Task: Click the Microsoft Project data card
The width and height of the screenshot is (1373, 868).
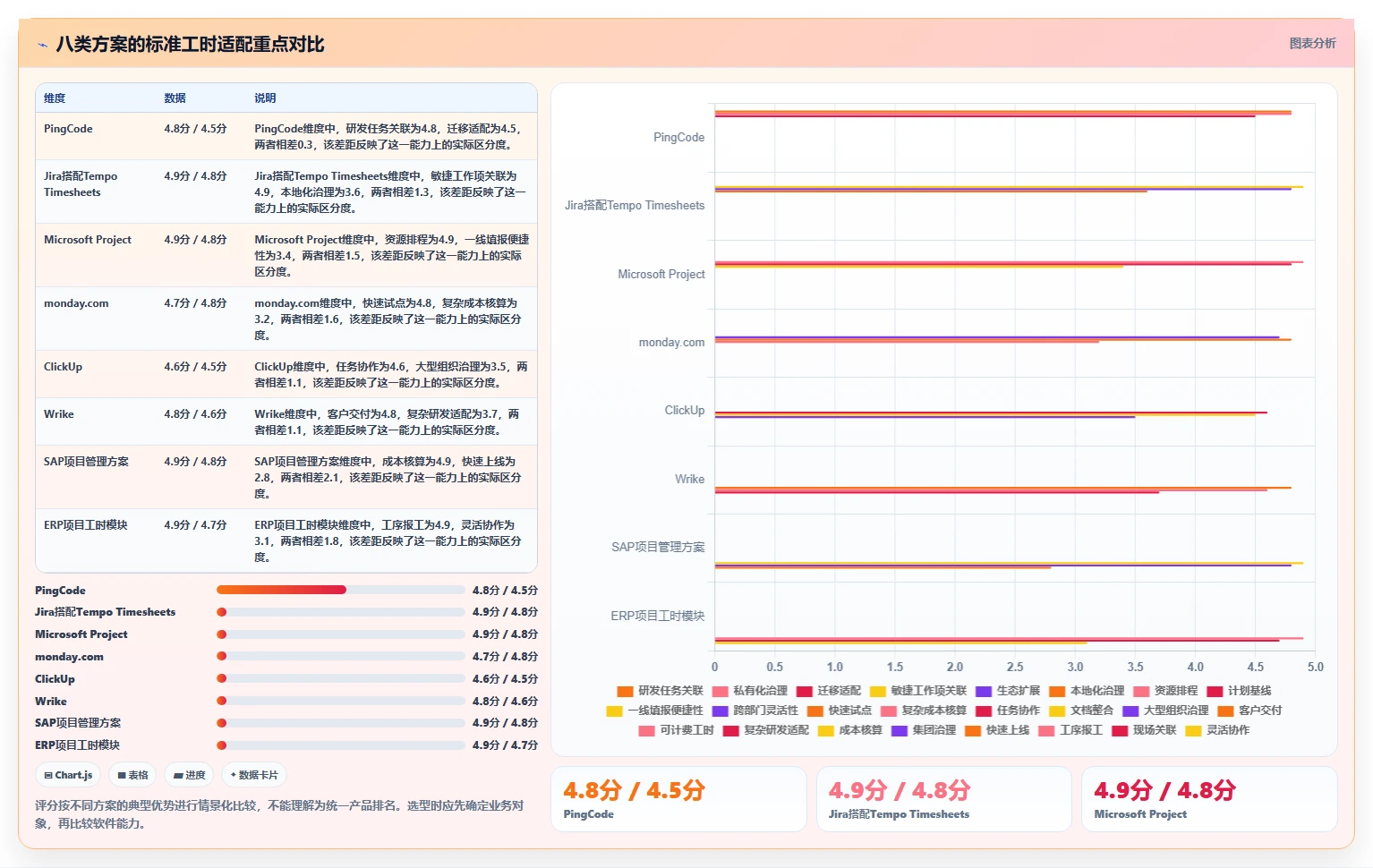Action: (1209, 799)
